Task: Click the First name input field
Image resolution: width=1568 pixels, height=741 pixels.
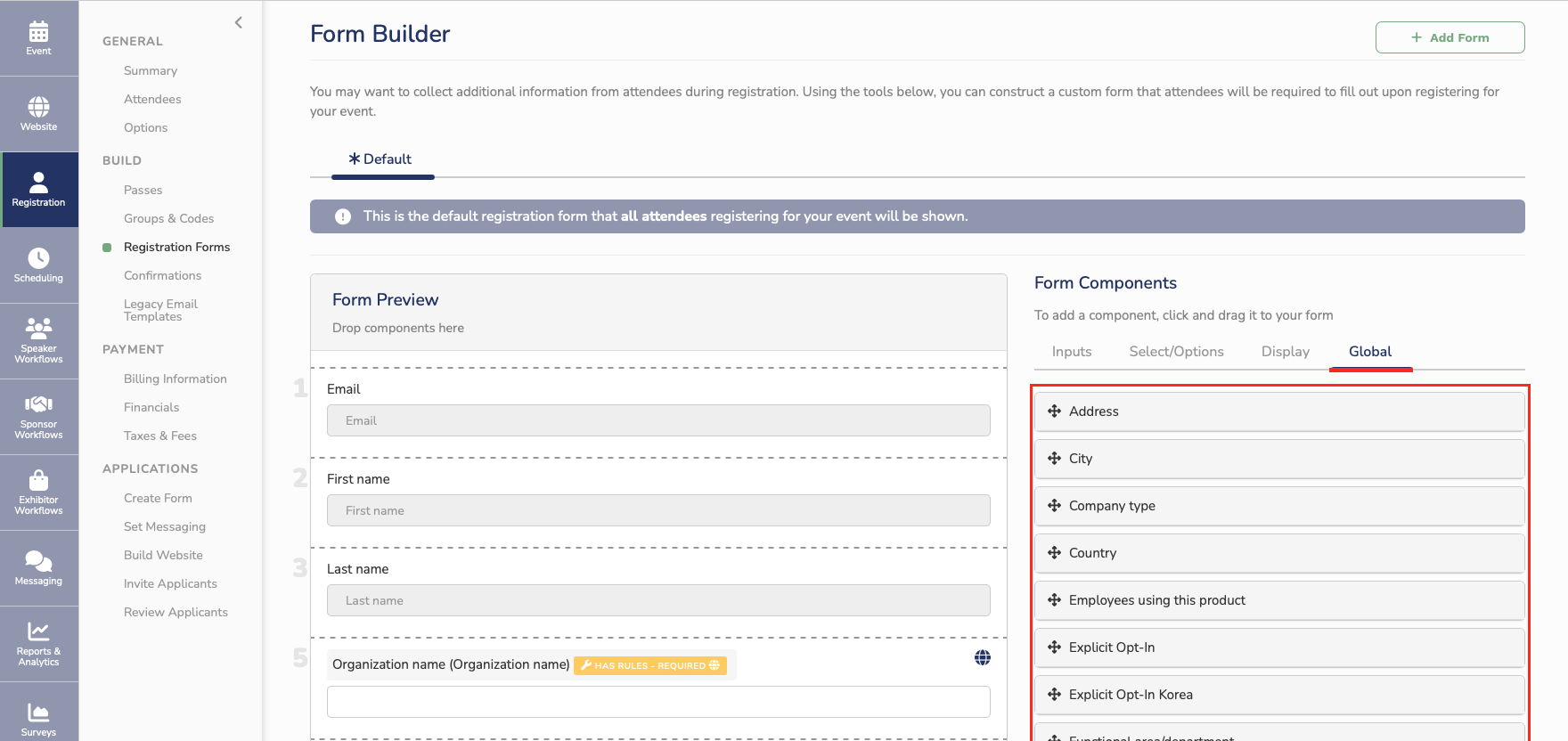Action: [x=658, y=510]
